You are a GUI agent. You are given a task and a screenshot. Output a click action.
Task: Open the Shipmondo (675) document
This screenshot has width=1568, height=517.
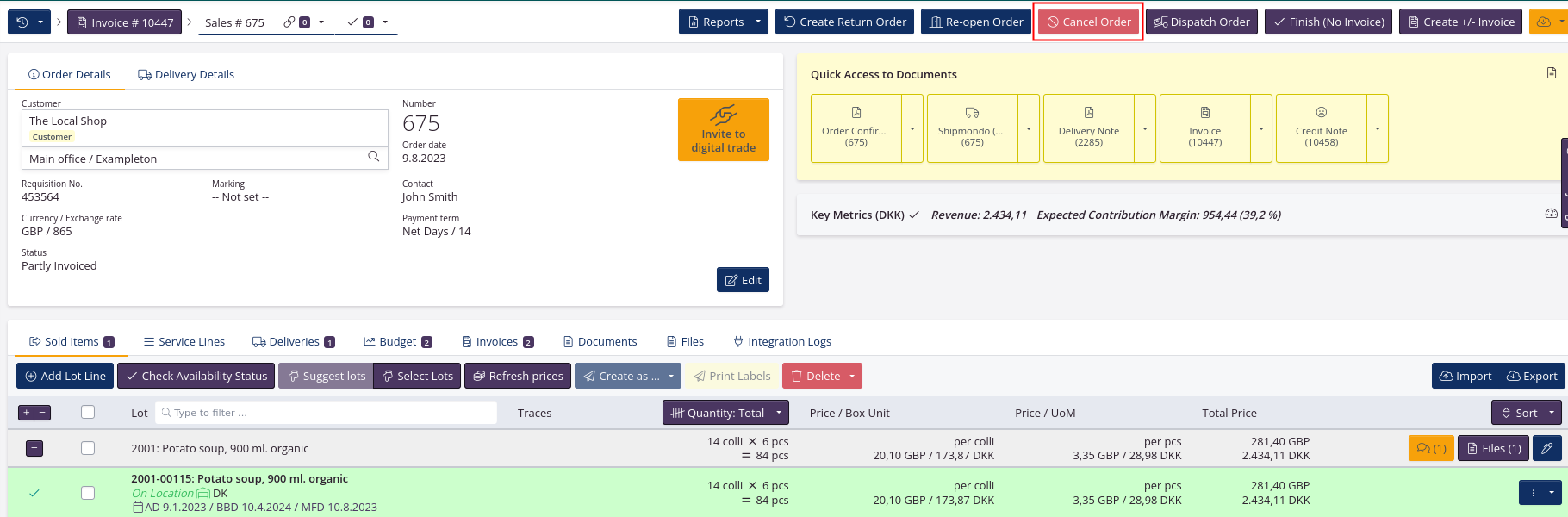tap(972, 128)
